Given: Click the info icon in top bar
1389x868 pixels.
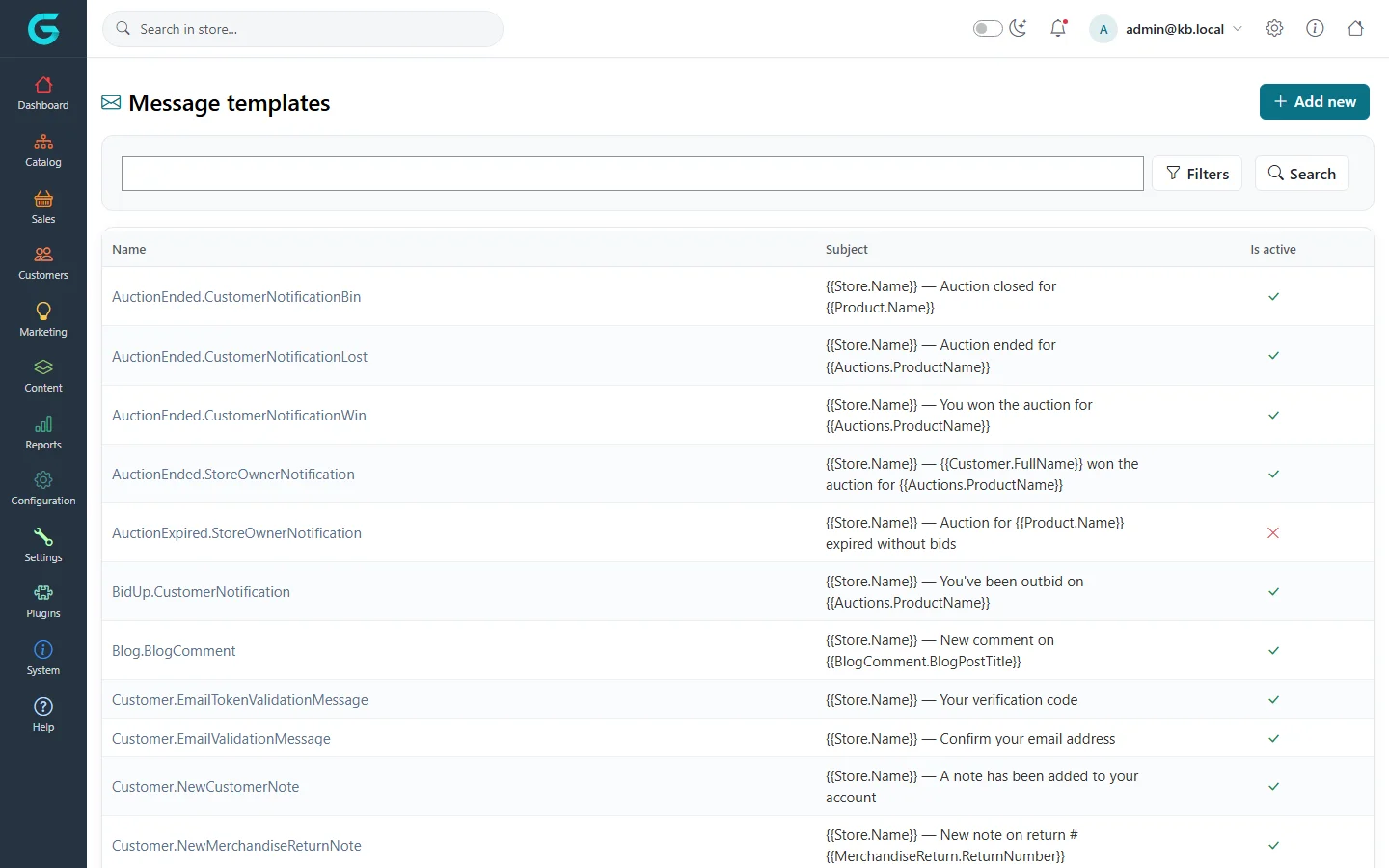Looking at the screenshot, I should click(1315, 29).
